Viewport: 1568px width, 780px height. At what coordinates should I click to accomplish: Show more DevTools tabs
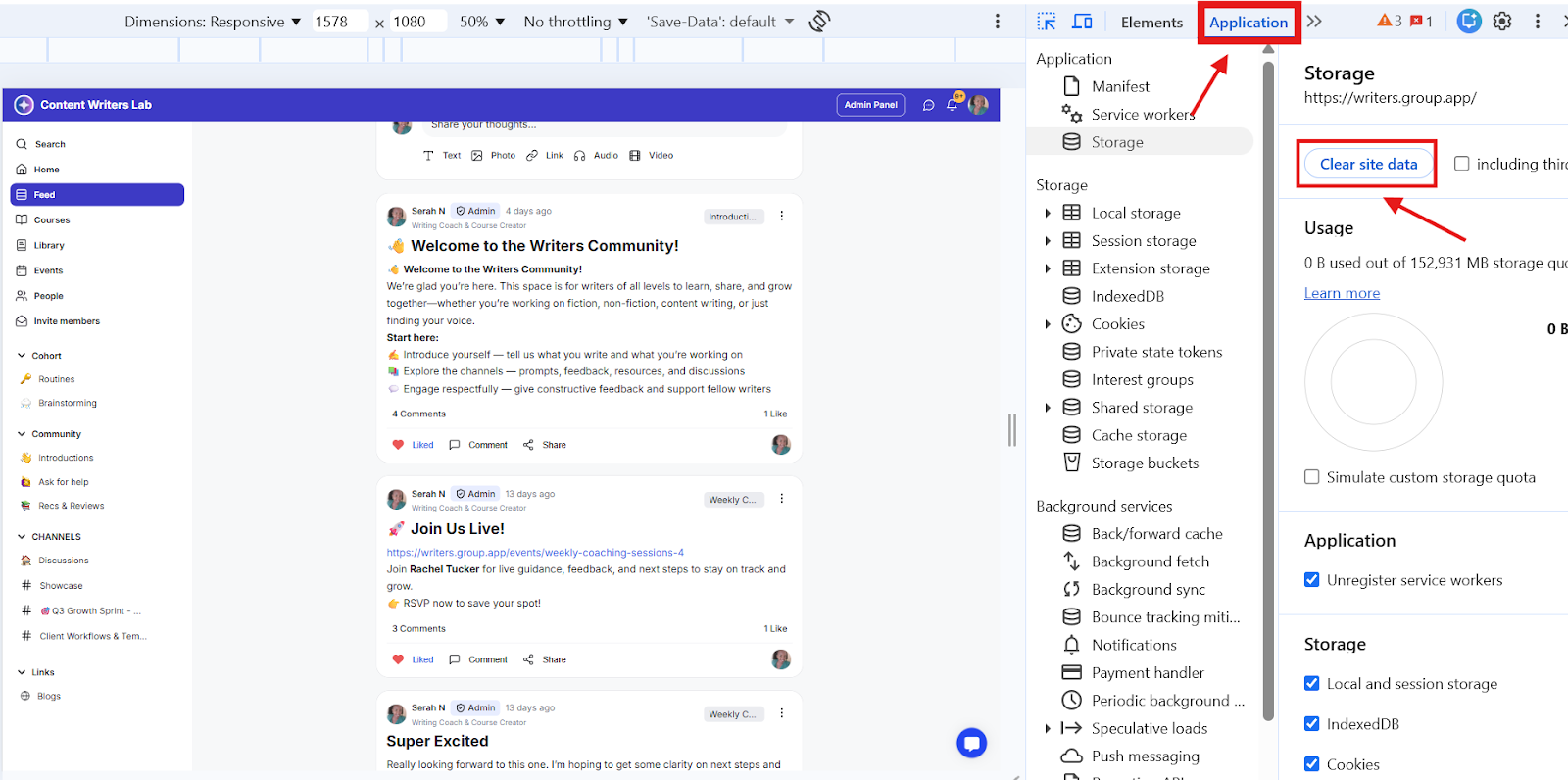[1314, 22]
